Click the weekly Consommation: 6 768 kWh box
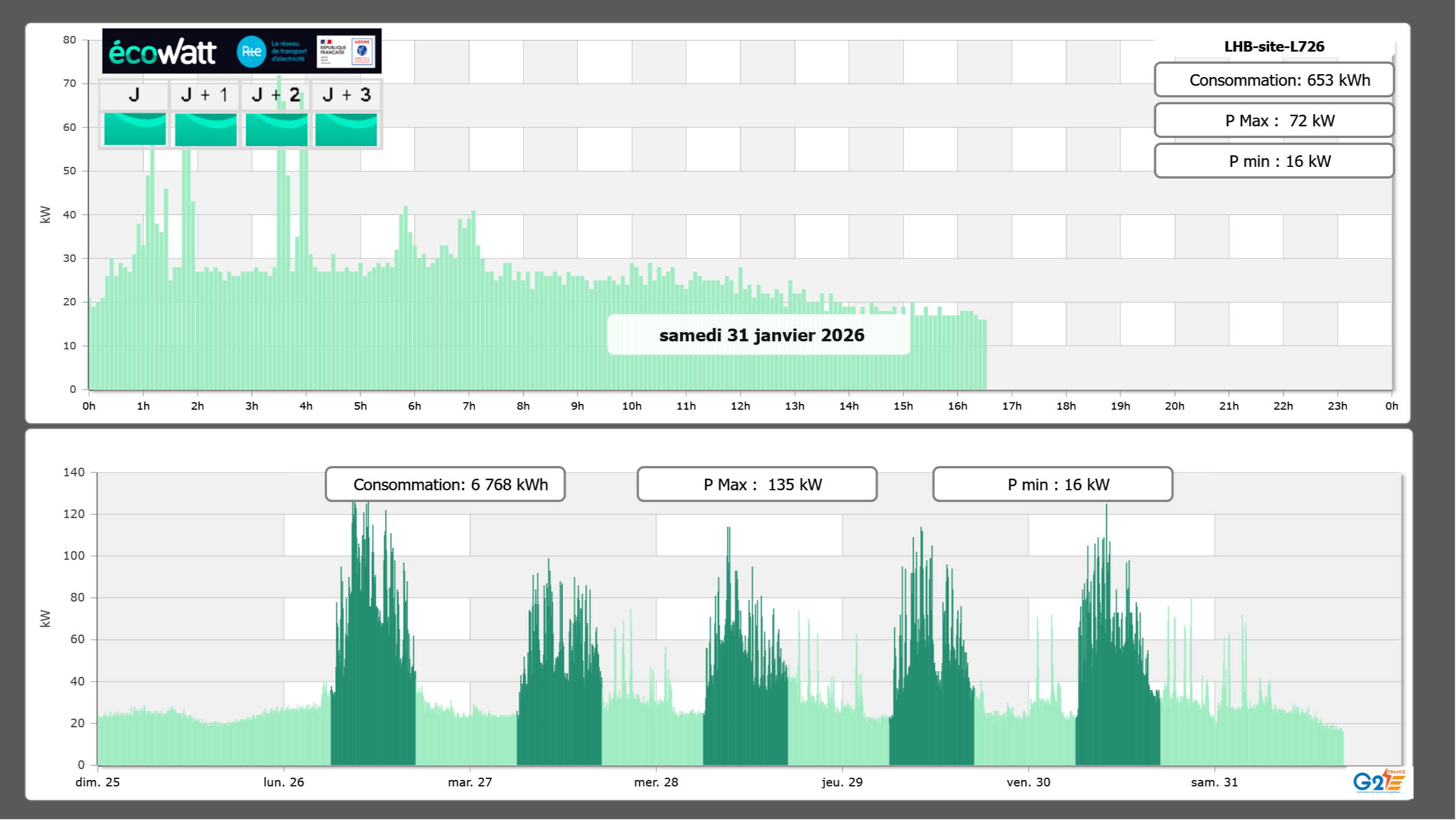Image resolution: width=1456 pixels, height=820 pixels. click(x=445, y=484)
